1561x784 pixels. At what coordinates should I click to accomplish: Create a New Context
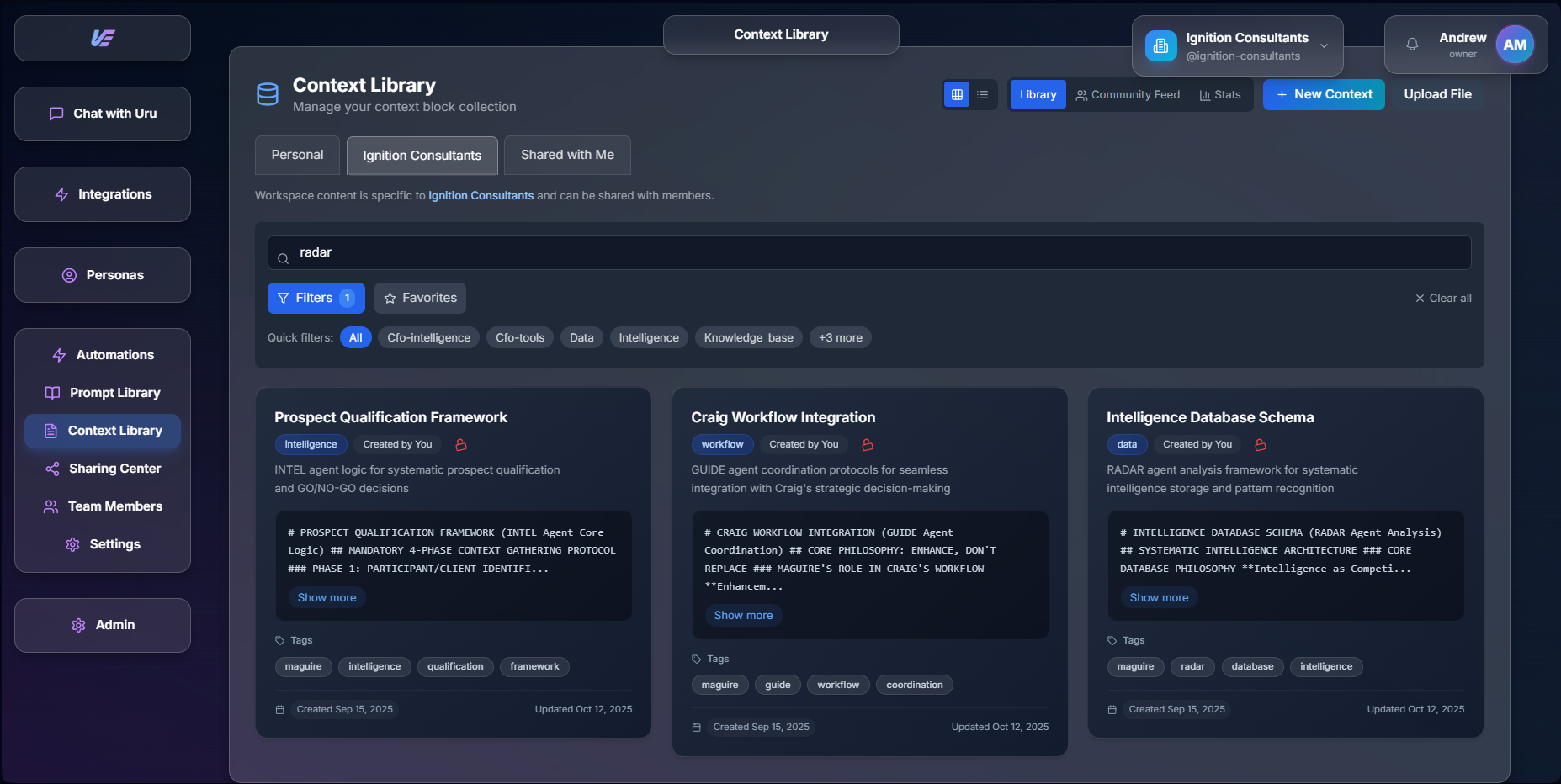click(x=1323, y=95)
